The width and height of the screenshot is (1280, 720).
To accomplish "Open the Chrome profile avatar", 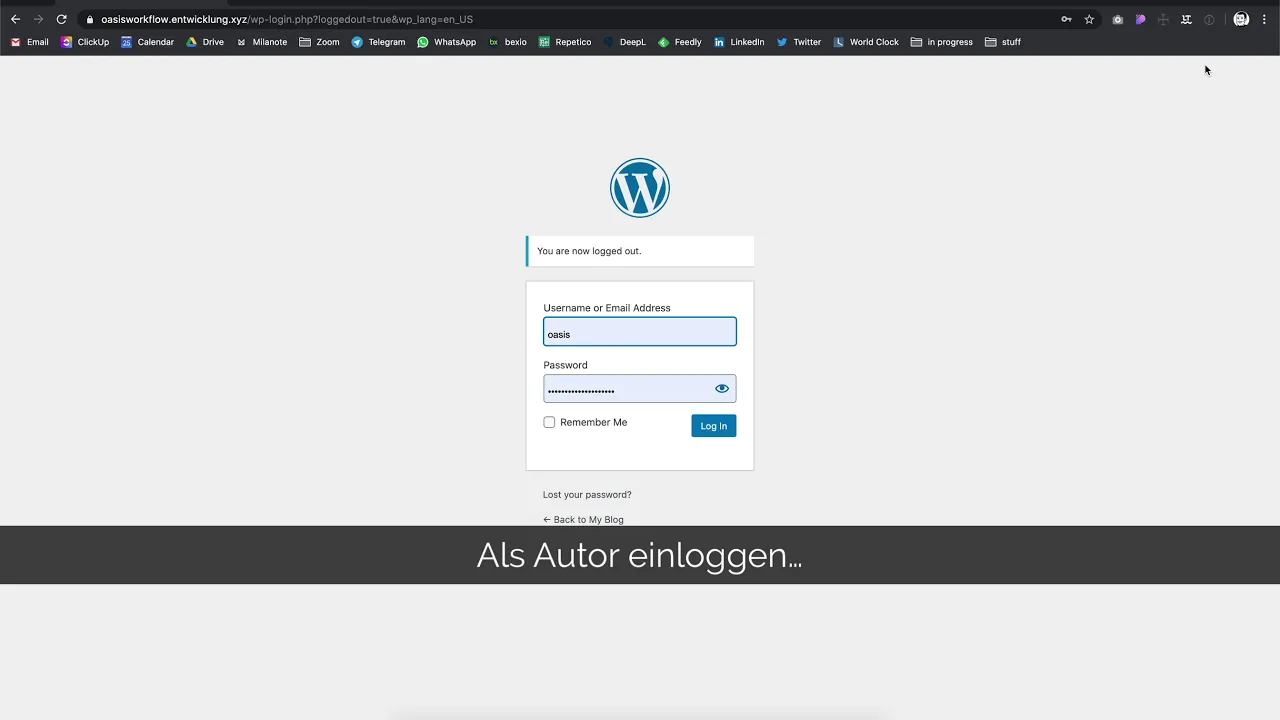I will tap(1241, 19).
